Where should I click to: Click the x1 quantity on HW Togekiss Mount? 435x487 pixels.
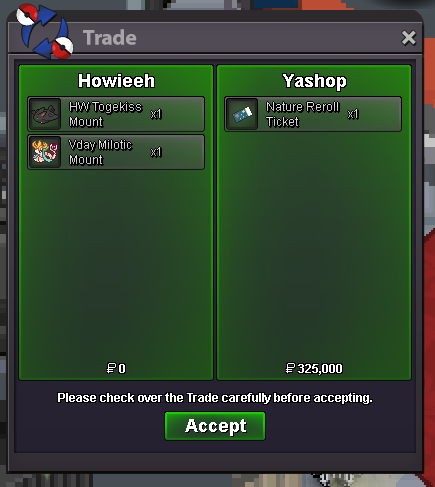156,114
